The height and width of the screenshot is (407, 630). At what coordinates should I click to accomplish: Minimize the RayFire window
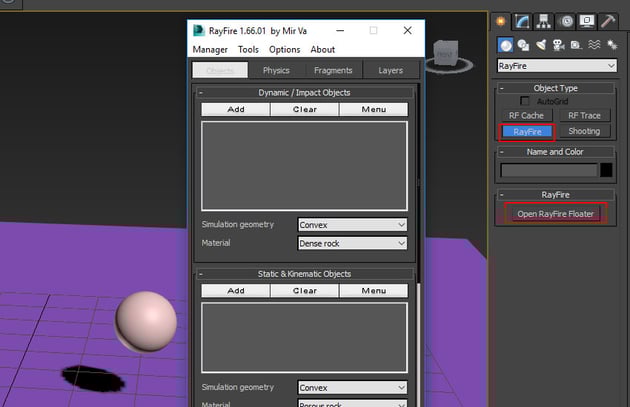[x=340, y=31]
